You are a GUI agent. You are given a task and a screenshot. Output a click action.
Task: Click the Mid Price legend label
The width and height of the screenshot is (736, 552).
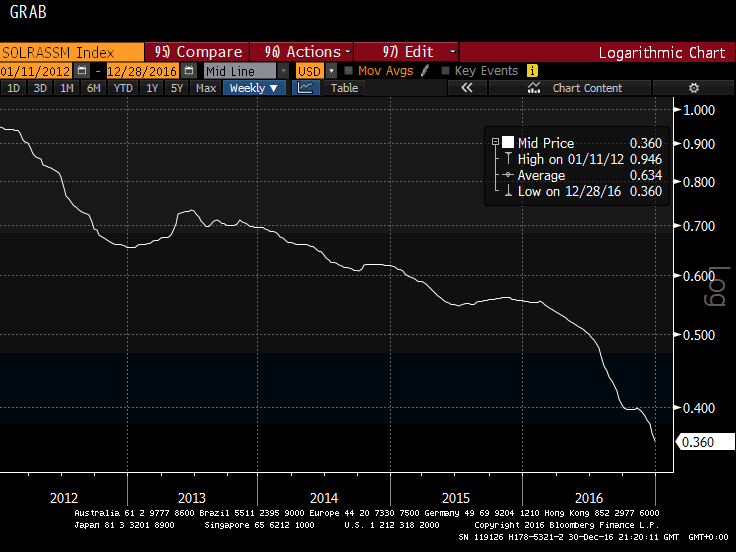tap(546, 143)
